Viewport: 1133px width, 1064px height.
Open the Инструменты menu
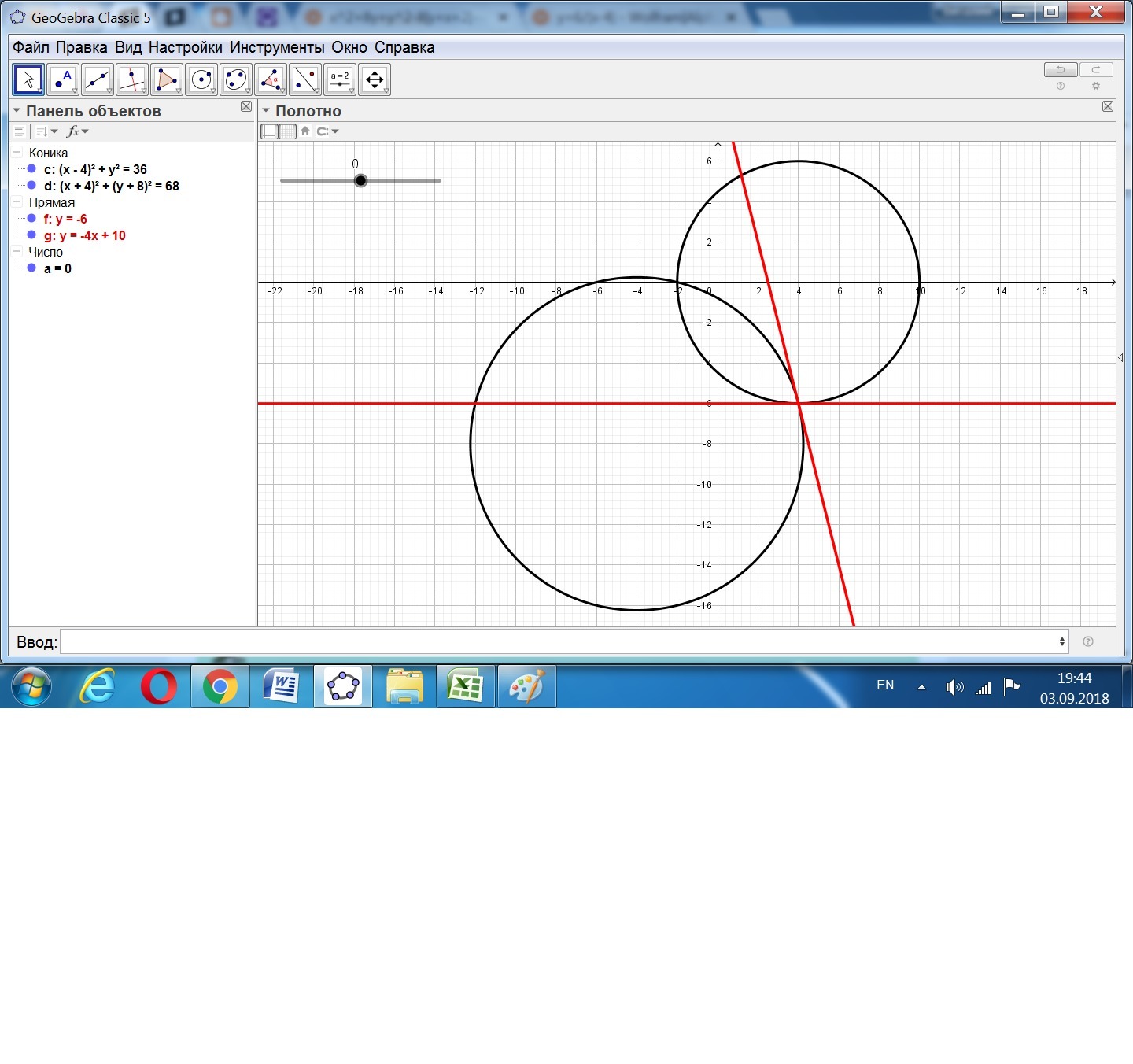point(276,47)
